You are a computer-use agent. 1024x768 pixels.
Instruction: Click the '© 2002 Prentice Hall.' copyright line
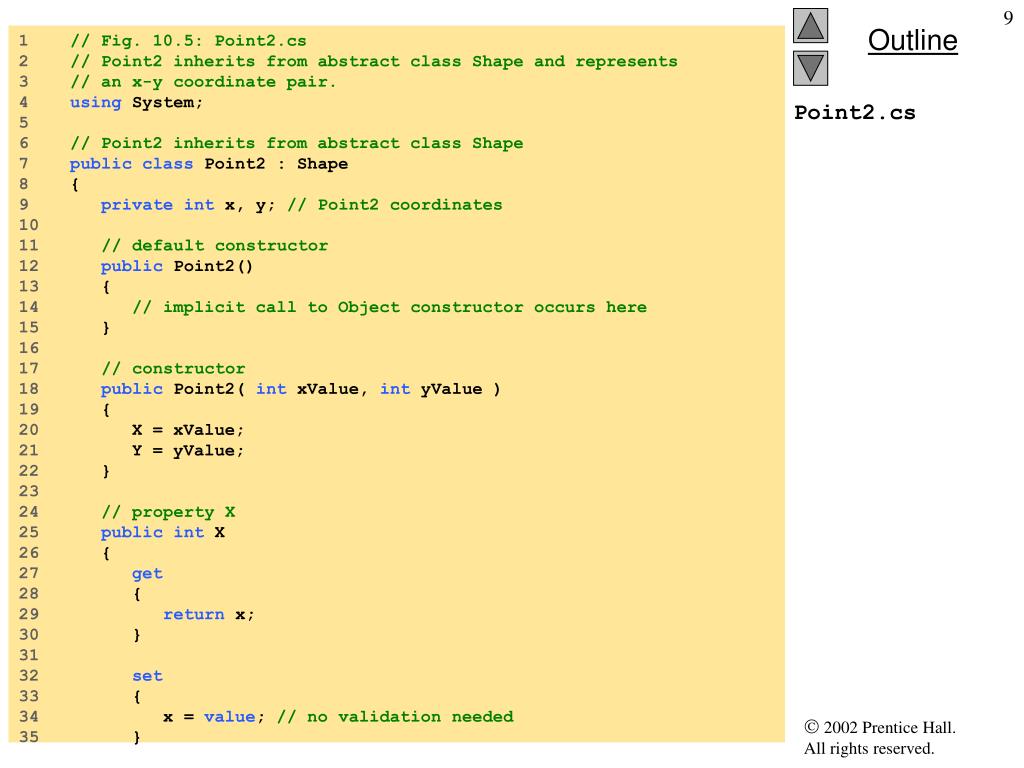point(880,728)
